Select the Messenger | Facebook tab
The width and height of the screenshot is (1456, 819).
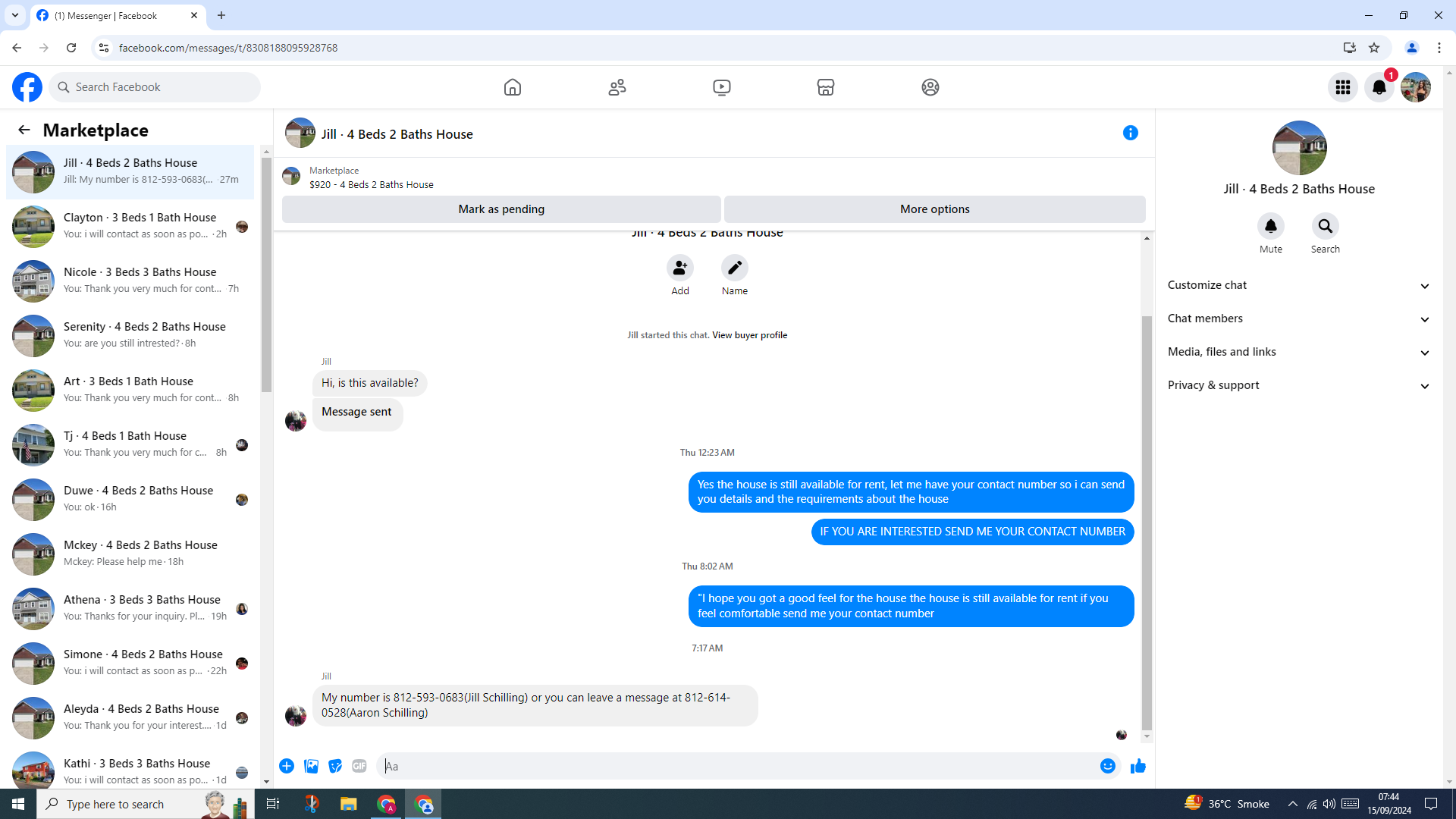click(x=118, y=15)
